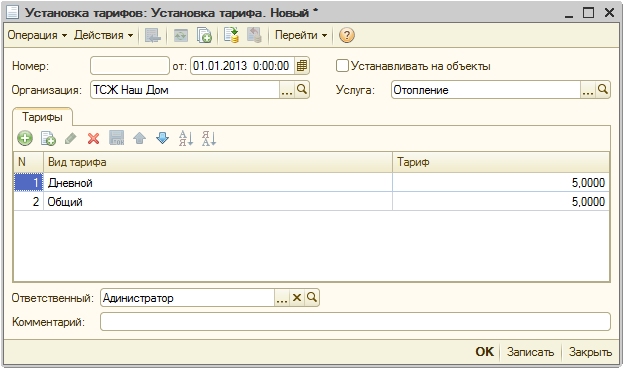Click the post document icon
623x368 pixels.
[x=231, y=35]
